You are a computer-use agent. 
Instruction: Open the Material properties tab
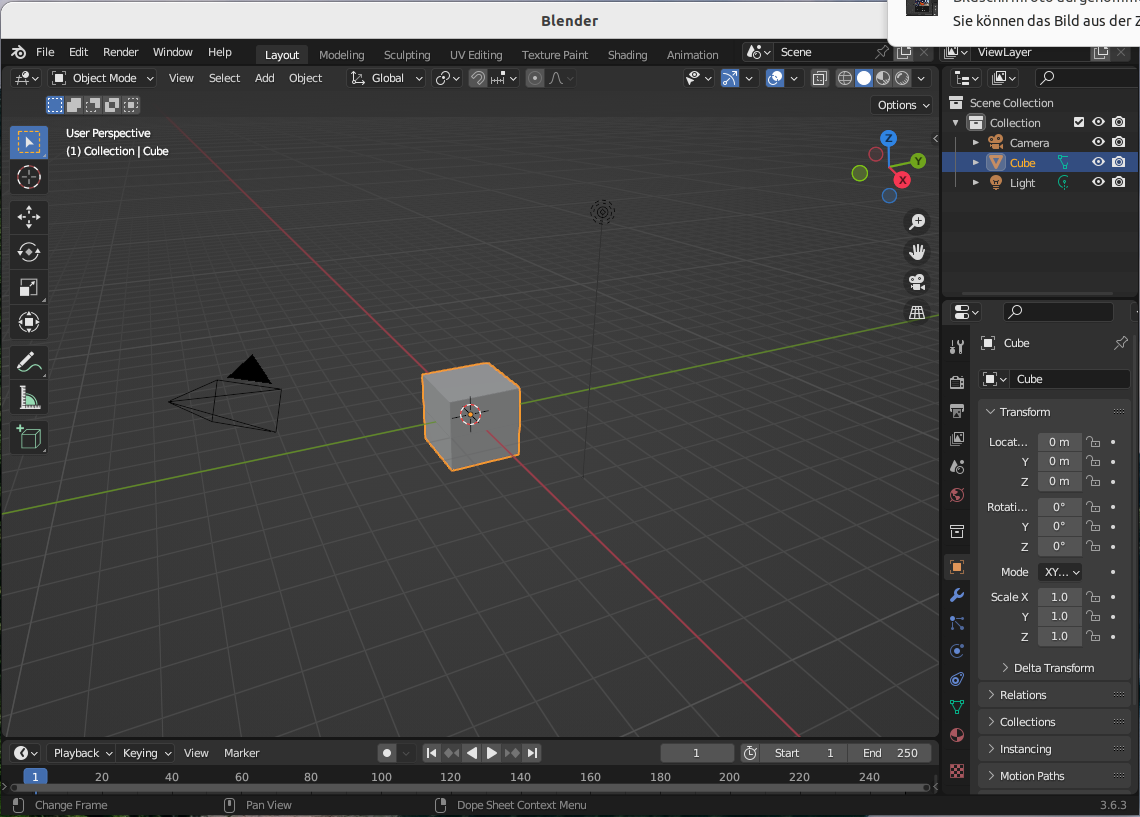point(957,735)
